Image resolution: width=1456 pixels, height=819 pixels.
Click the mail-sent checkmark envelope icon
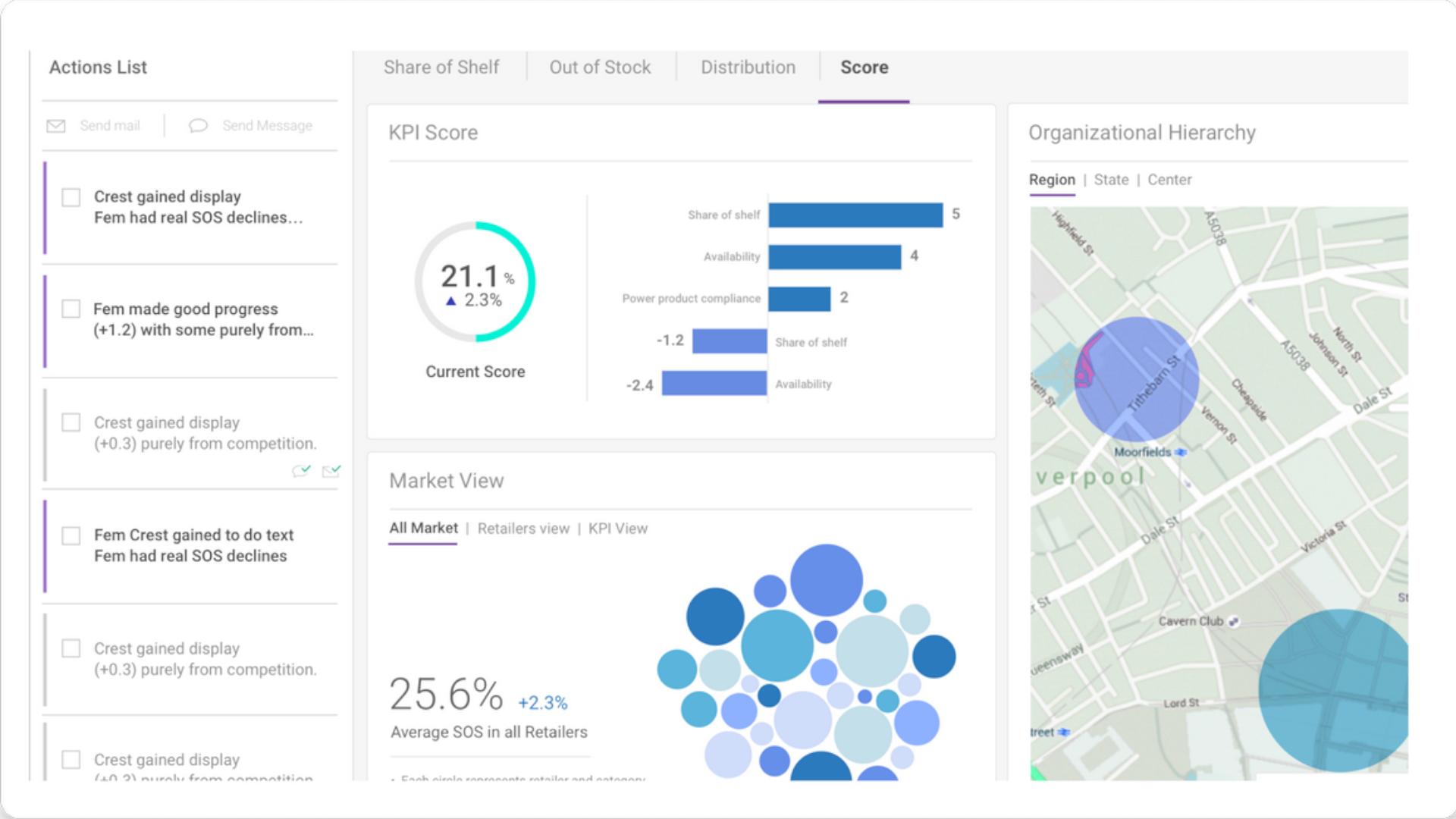331,471
